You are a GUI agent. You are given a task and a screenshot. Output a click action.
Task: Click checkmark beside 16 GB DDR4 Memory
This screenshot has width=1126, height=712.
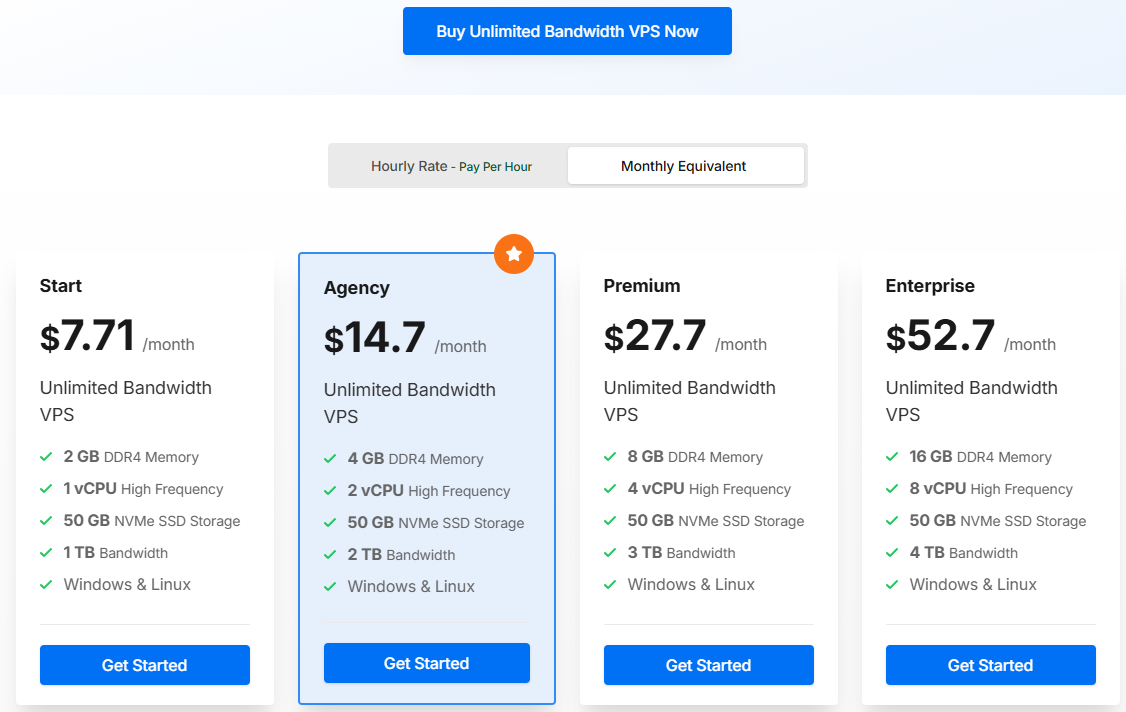892,457
